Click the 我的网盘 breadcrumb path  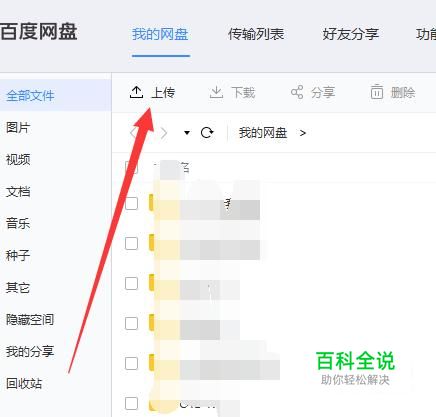(x=263, y=133)
